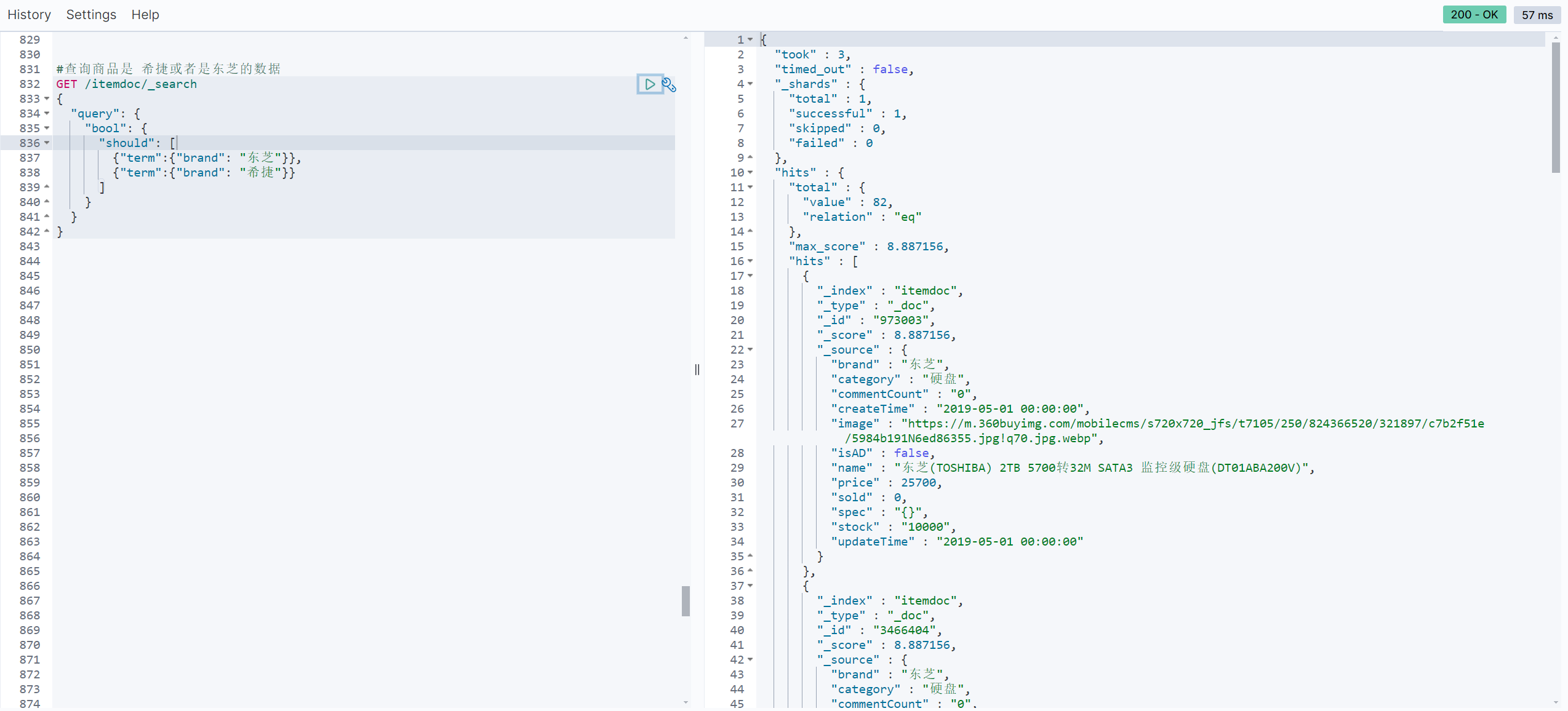
Task: Fold the "_shards" object in response
Action: click(750, 84)
